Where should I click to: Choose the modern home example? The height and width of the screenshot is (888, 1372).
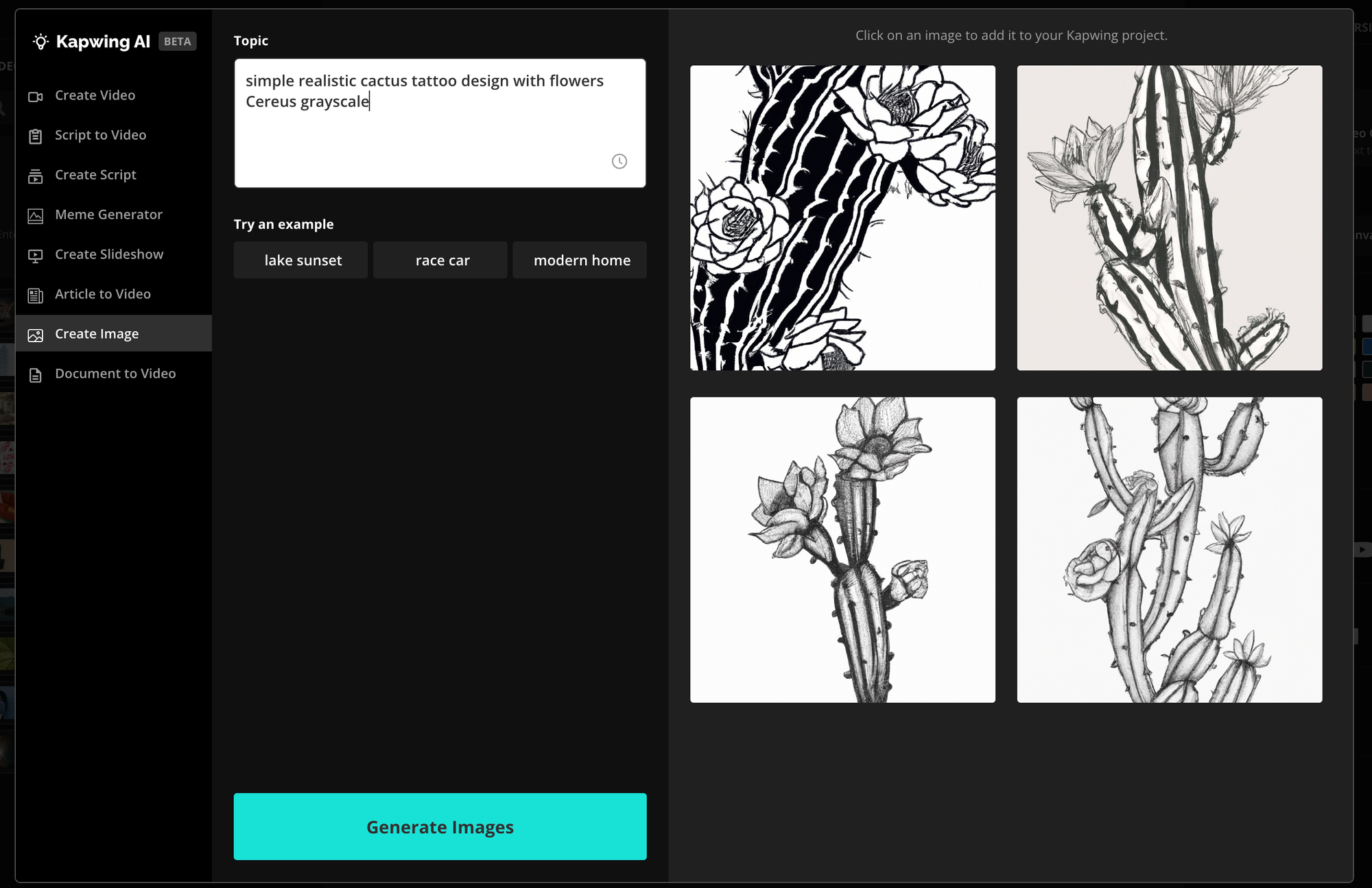[x=581, y=261]
